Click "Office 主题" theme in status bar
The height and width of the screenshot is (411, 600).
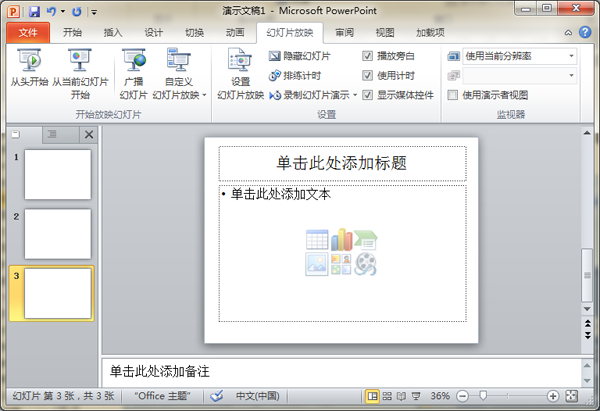(162, 396)
